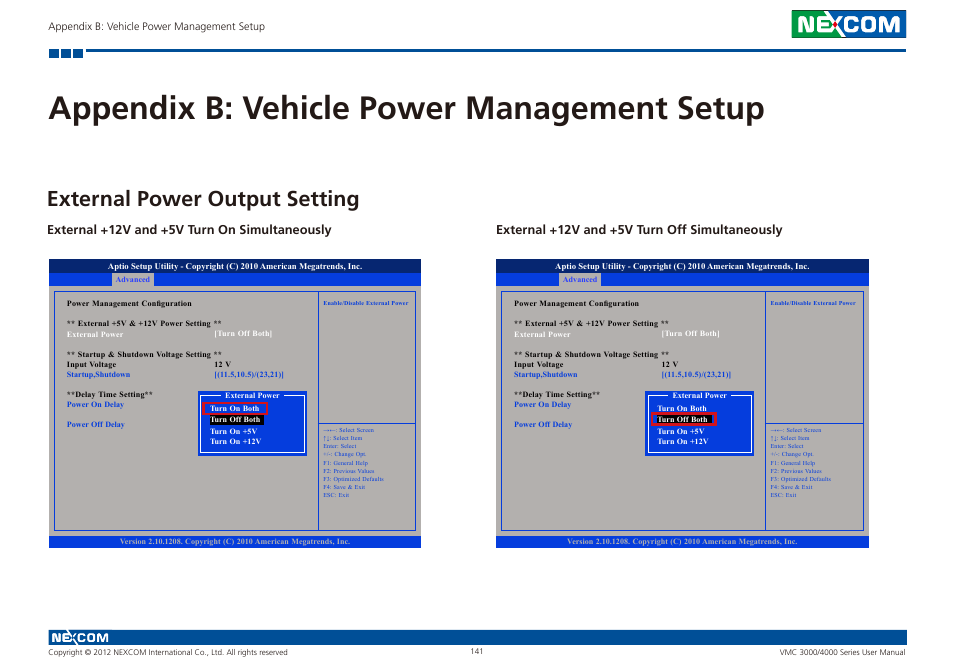The width and height of the screenshot is (954, 672).
Task: Open the Advanced tab in right BIOS screenshot
Action: click(x=579, y=279)
